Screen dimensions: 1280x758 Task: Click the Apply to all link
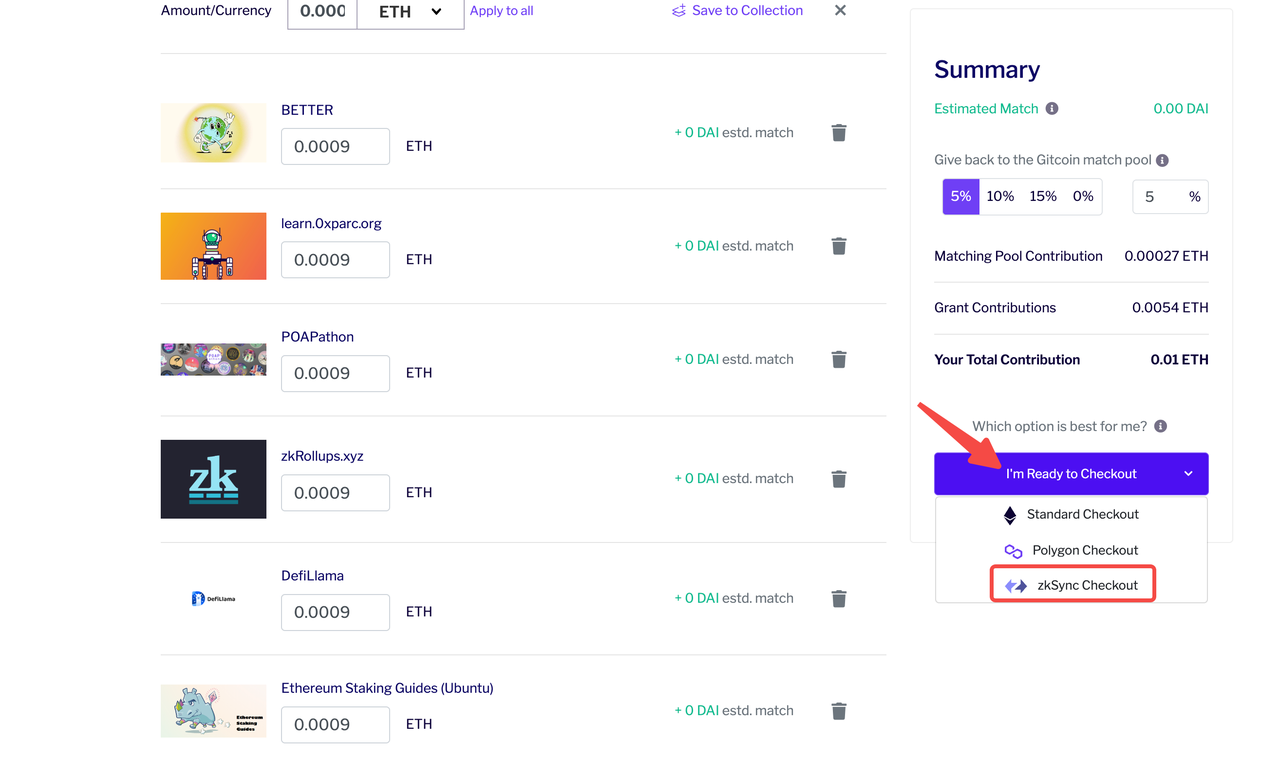[x=501, y=11]
